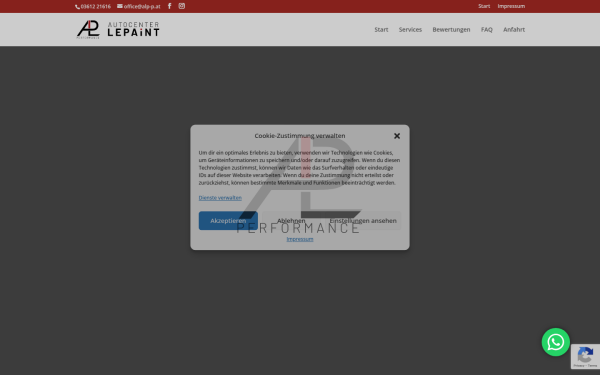Open Impressum link in cookie dialog
The width and height of the screenshot is (600, 375).
(x=300, y=239)
